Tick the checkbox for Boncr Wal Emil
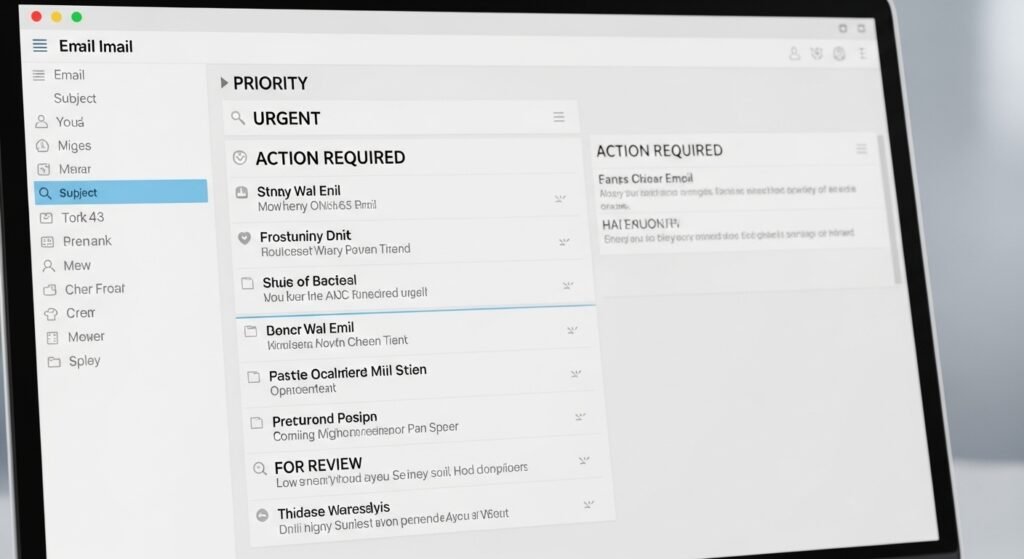 251,331
